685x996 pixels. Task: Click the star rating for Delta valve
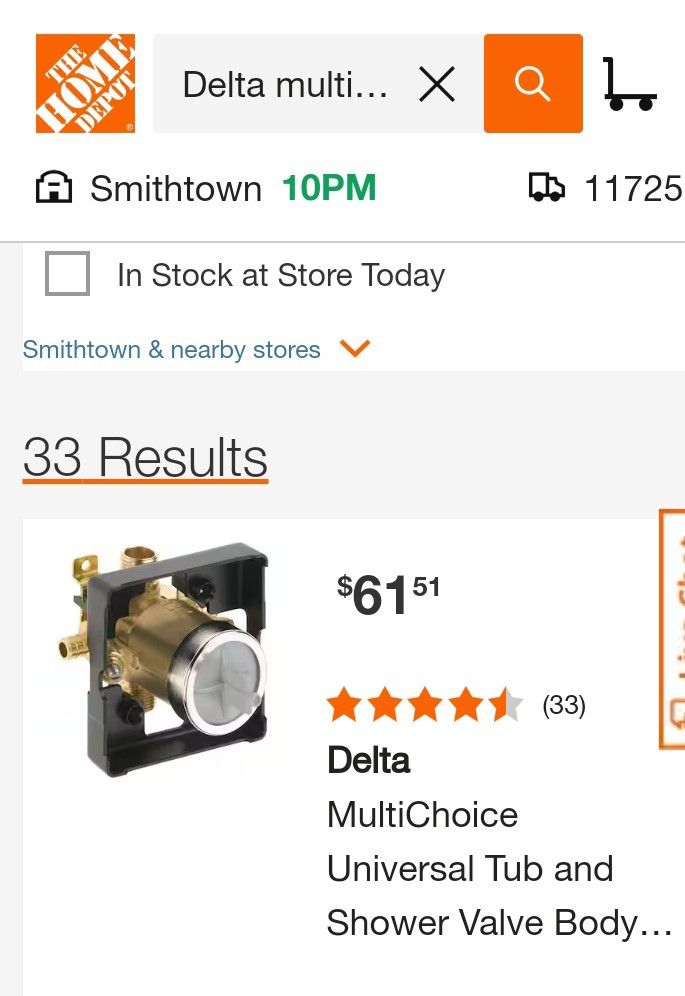[425, 706]
